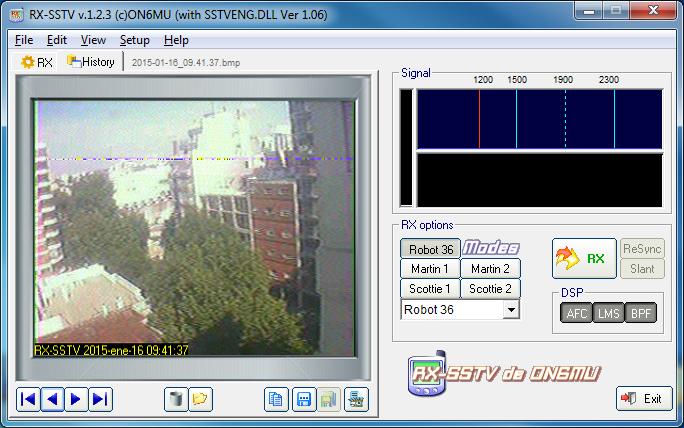684x428 pixels.
Task: Open the Setup menu
Action: pos(135,40)
